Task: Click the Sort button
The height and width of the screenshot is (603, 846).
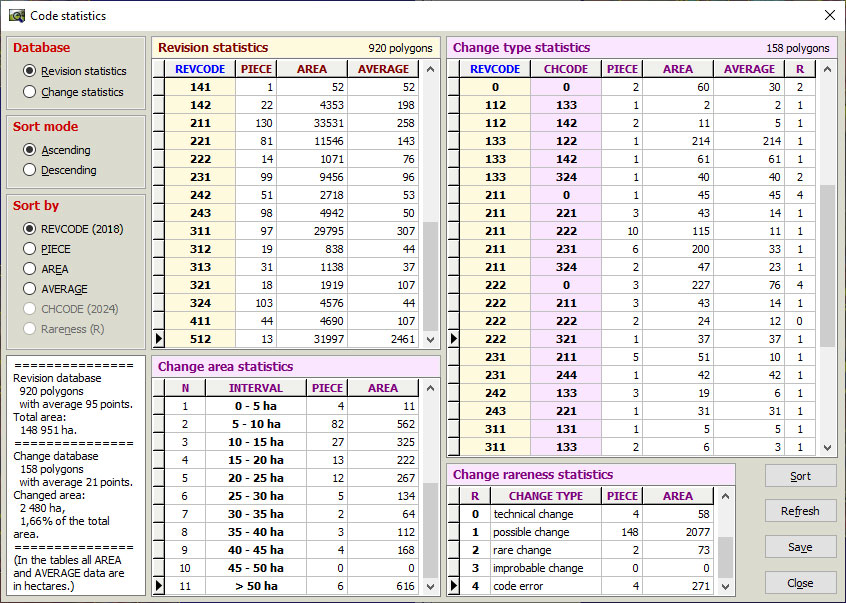Action: click(x=800, y=476)
